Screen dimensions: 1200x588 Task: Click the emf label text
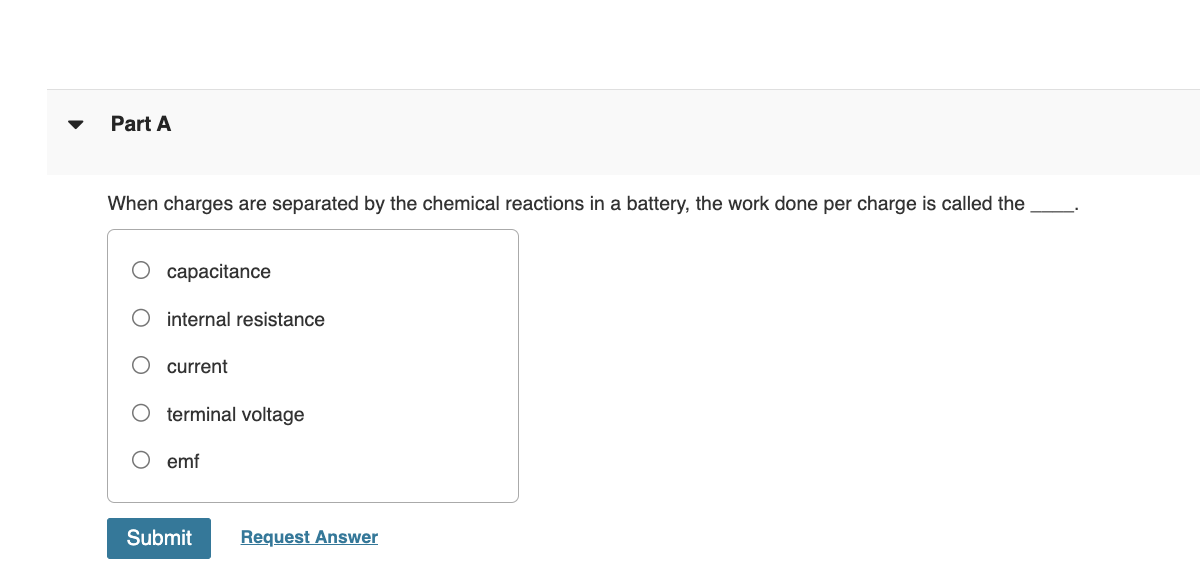tap(182, 461)
